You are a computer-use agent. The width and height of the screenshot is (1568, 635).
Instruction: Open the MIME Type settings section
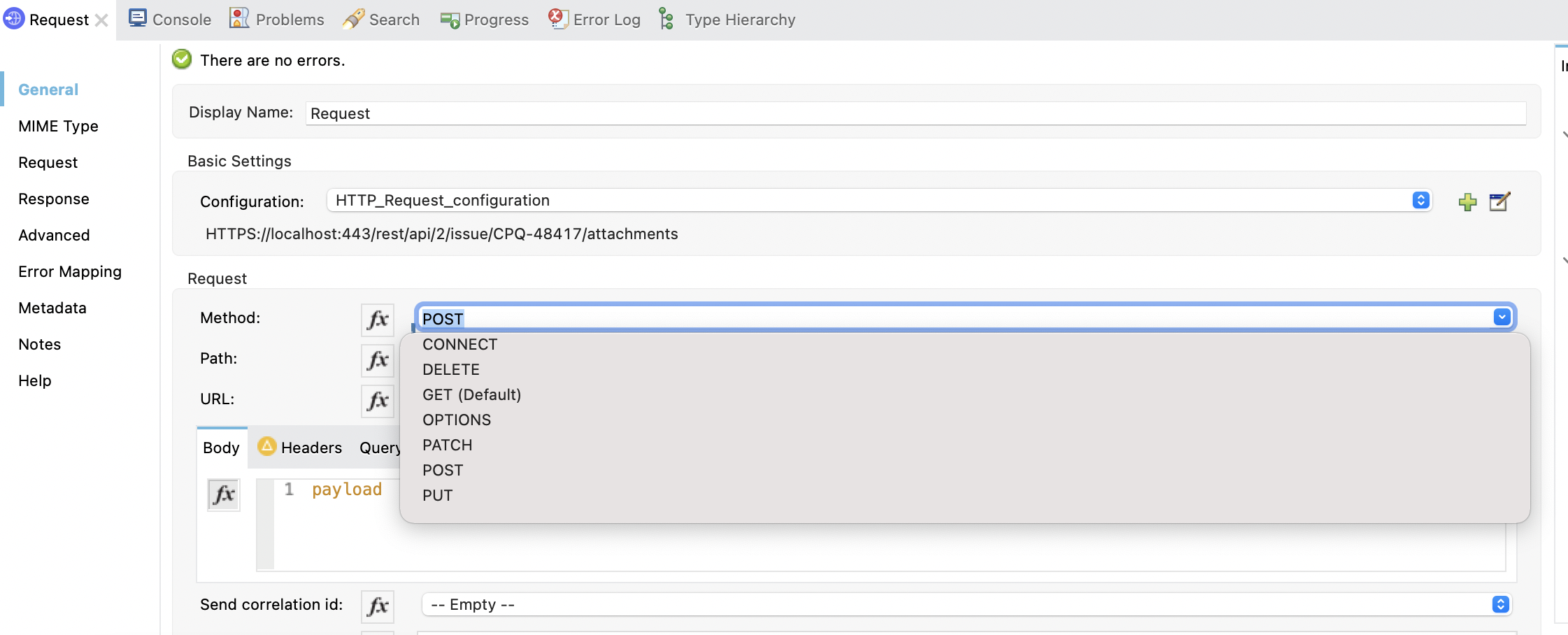[x=58, y=126]
